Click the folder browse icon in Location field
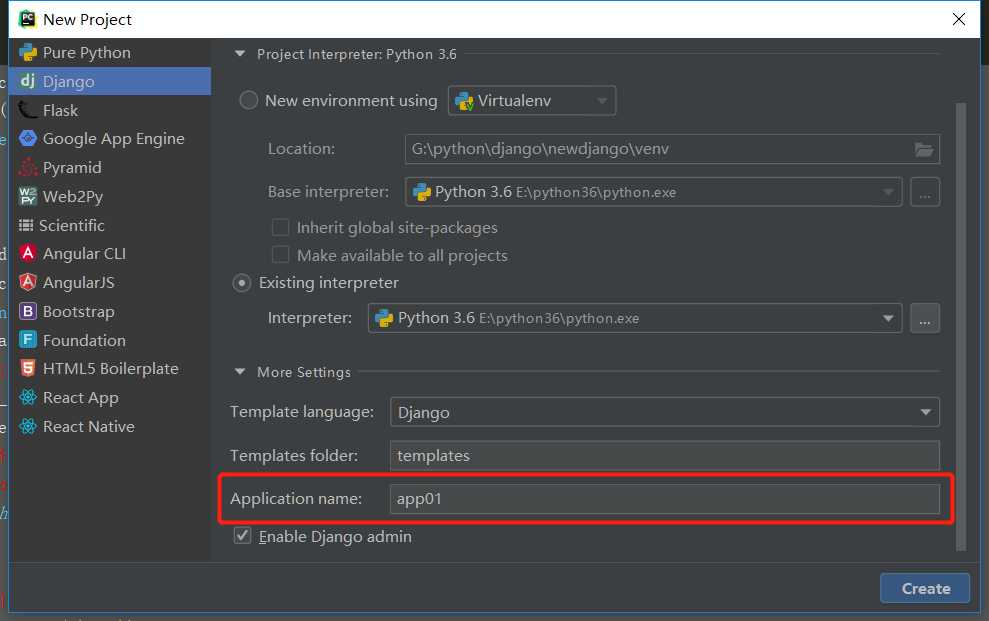This screenshot has width=989, height=621. click(924, 149)
